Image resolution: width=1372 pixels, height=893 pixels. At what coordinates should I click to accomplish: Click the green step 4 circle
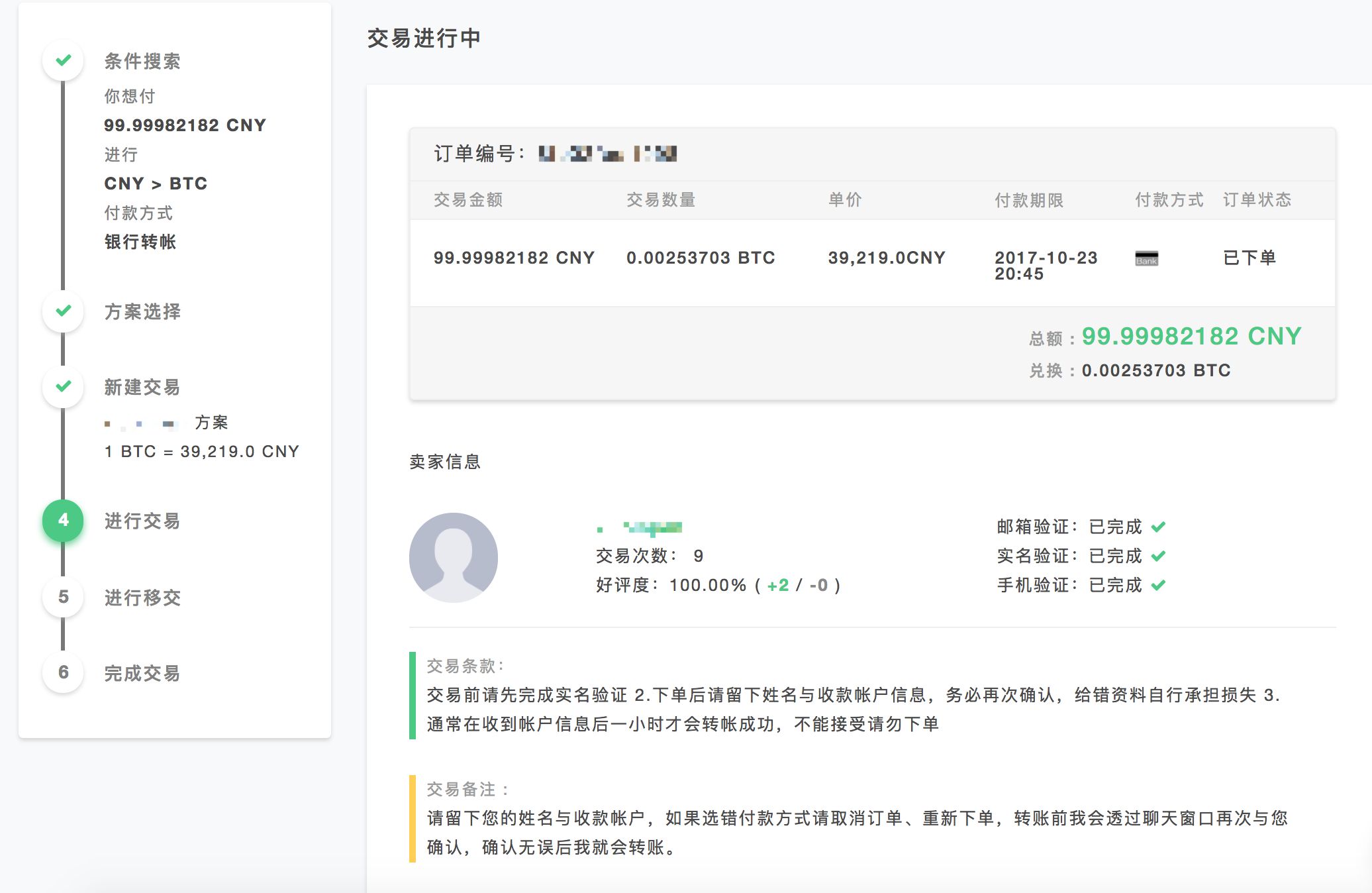63,520
